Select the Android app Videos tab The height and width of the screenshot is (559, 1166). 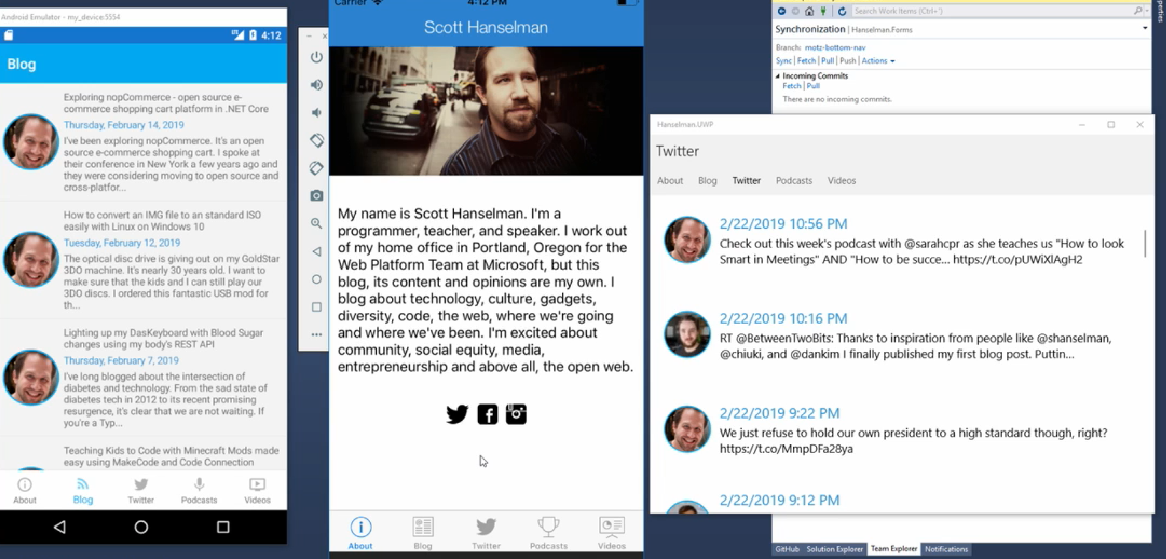click(257, 491)
